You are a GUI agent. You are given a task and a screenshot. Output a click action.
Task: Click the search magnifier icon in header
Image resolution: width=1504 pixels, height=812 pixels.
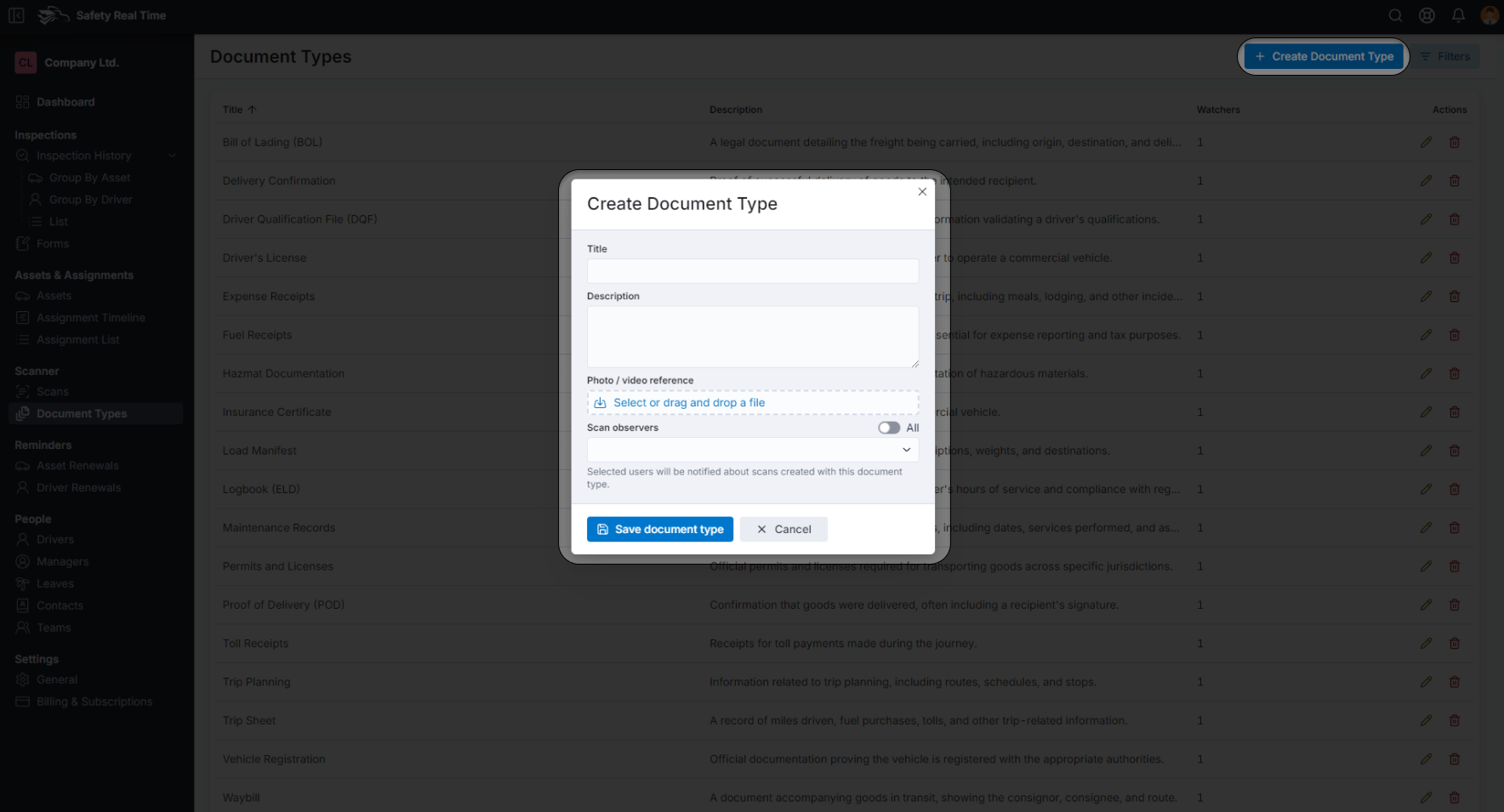[x=1395, y=14]
